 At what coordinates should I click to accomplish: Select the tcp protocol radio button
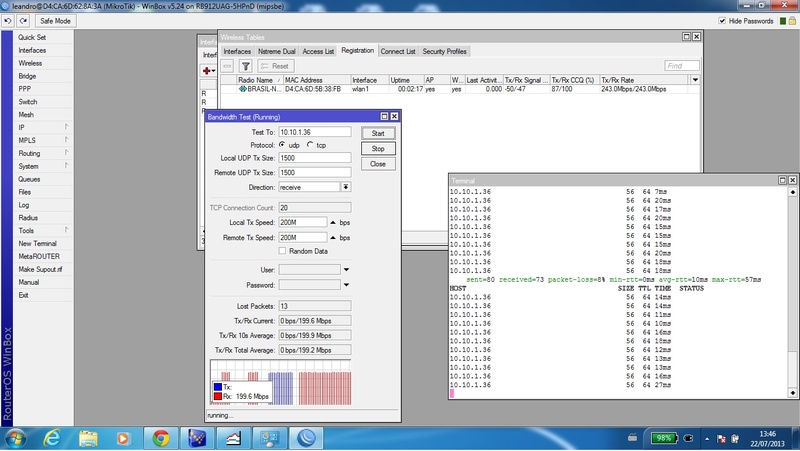click(x=310, y=145)
